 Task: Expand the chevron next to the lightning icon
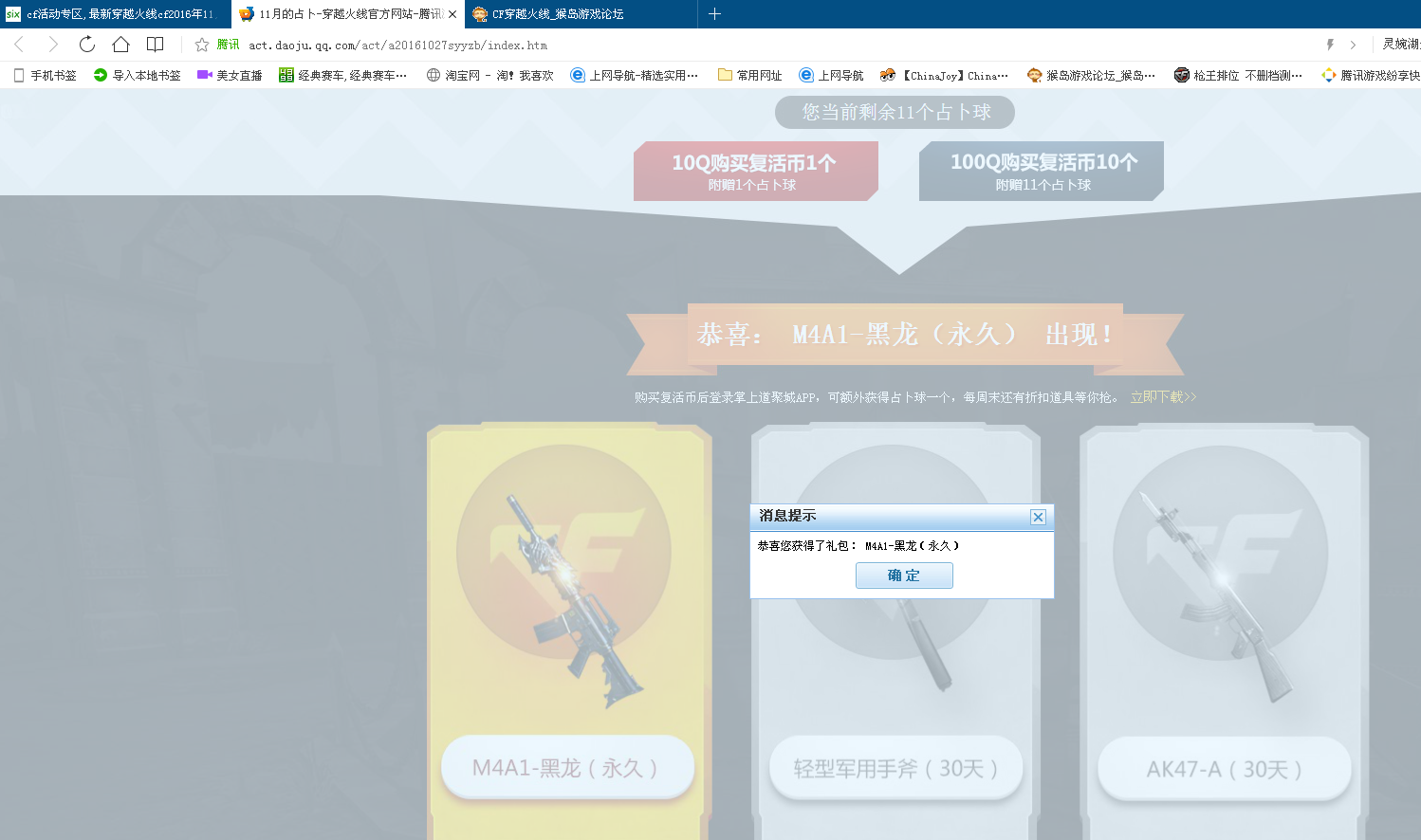[1353, 45]
